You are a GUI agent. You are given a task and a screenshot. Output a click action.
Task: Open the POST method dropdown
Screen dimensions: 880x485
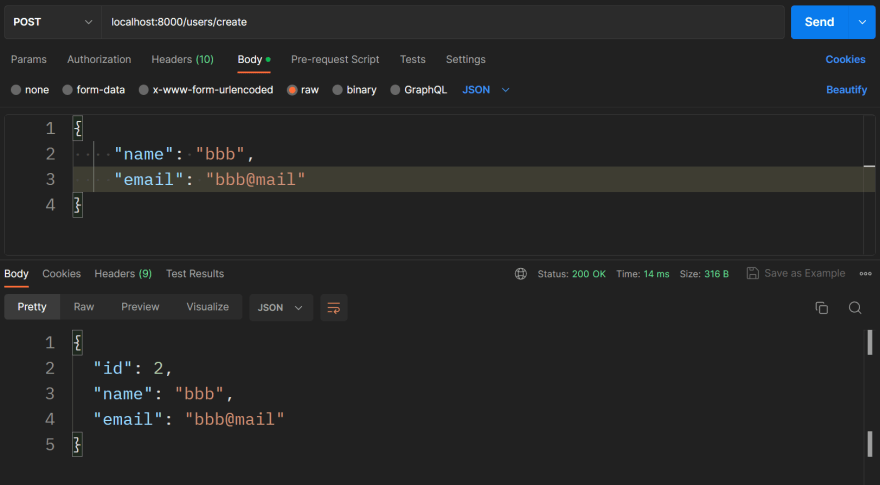tap(53, 22)
